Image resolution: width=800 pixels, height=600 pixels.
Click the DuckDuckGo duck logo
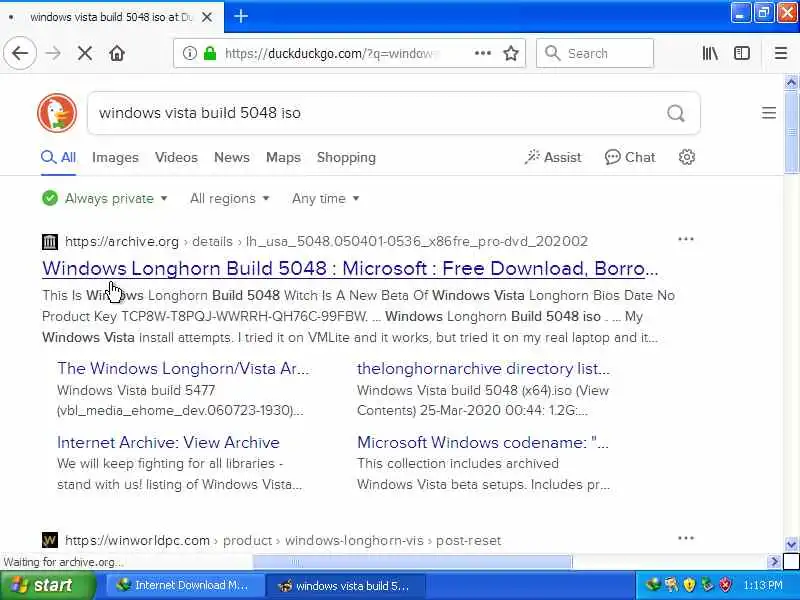click(x=57, y=113)
